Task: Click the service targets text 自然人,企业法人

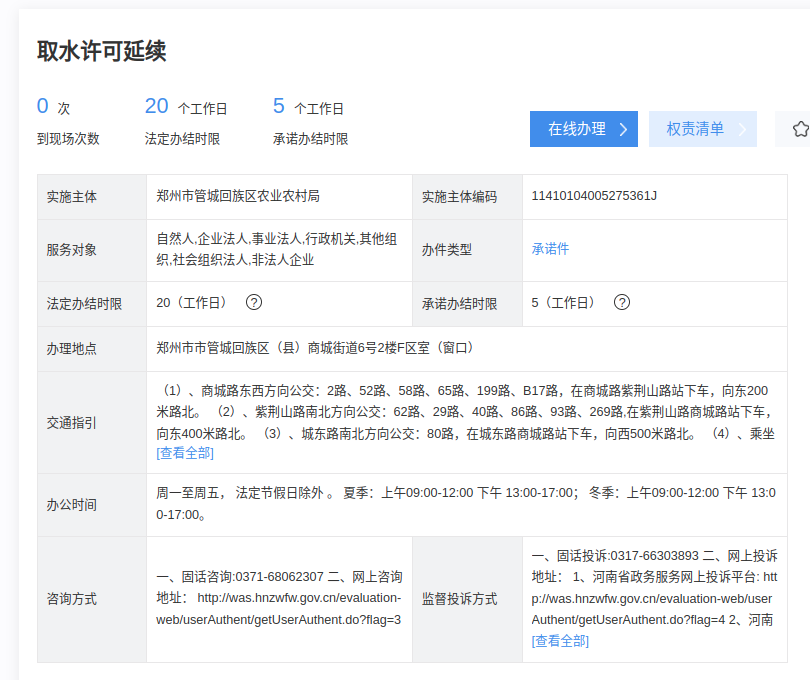Action: (x=202, y=239)
